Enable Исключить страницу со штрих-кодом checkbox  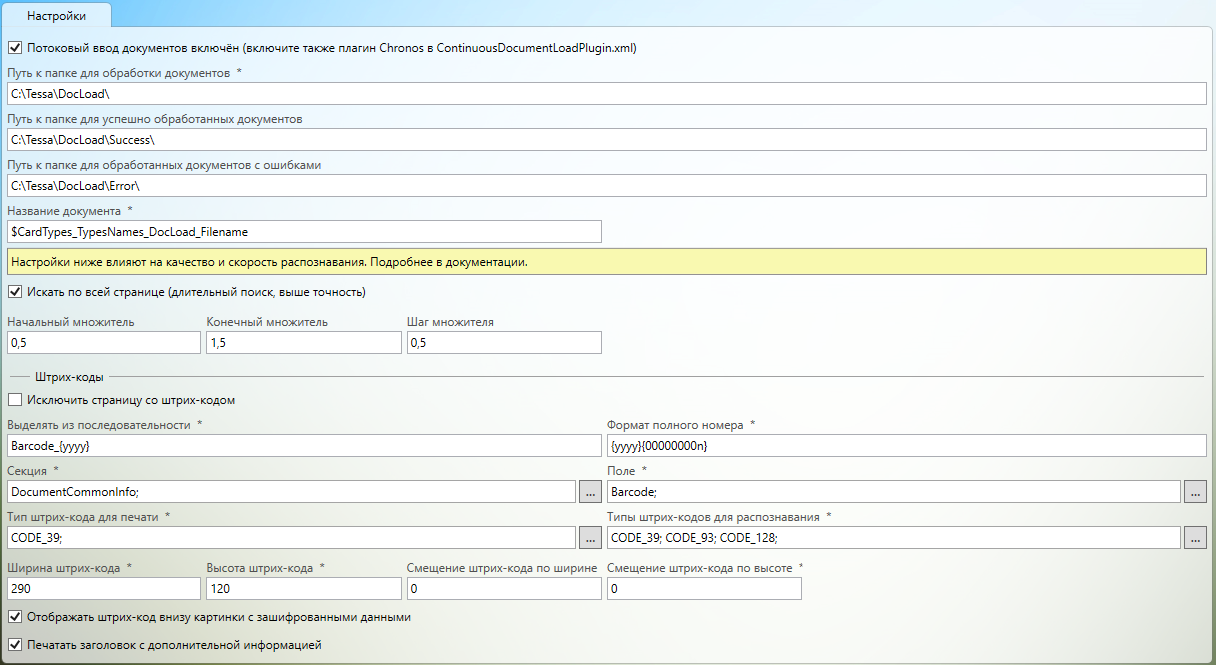point(15,400)
